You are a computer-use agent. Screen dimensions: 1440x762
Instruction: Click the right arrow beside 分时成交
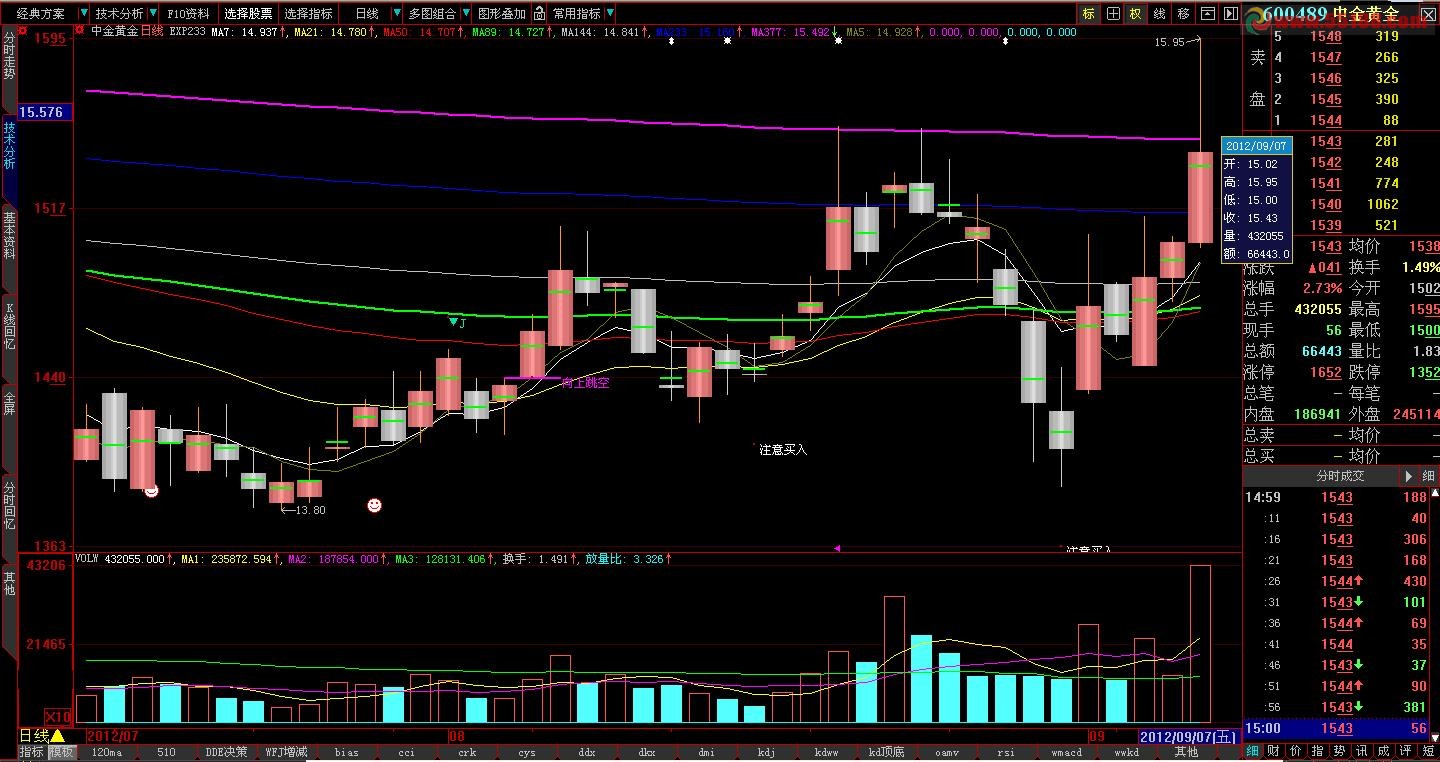[1409, 477]
